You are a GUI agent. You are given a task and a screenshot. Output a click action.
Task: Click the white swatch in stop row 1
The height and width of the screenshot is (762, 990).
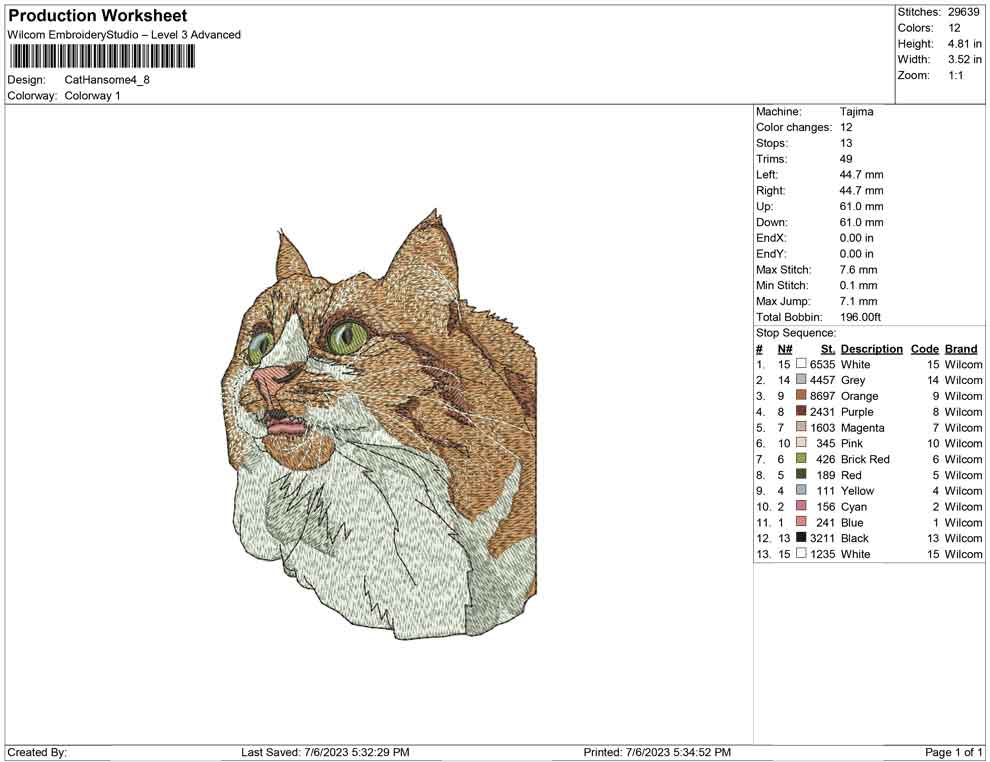coord(801,364)
